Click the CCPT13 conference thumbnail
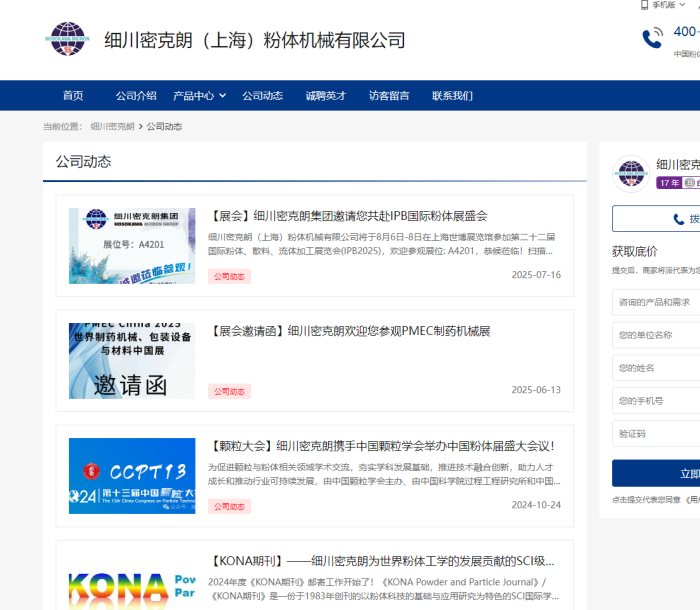The image size is (700, 610). pyautogui.click(x=132, y=476)
